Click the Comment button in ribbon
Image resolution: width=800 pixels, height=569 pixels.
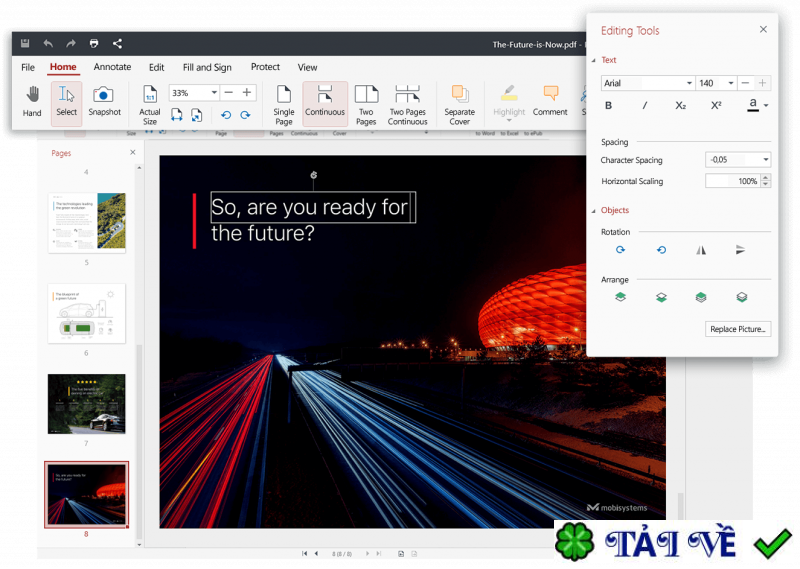(550, 101)
